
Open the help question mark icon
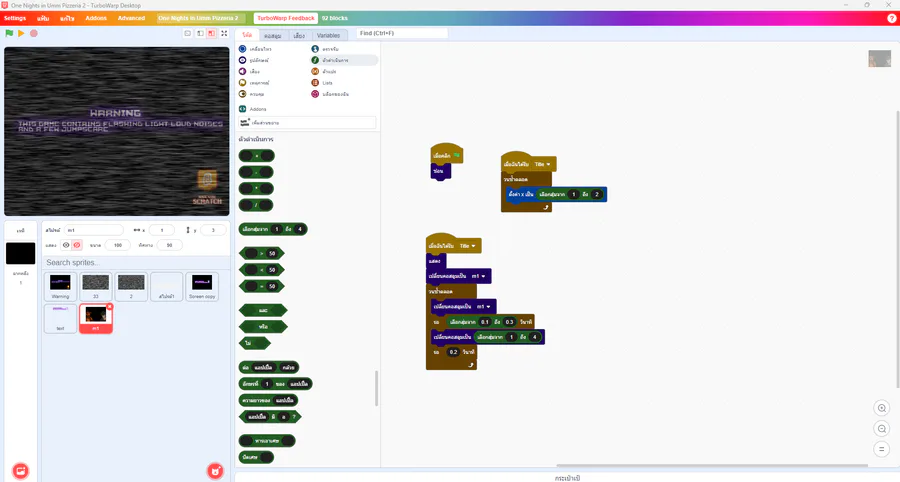(893, 18)
